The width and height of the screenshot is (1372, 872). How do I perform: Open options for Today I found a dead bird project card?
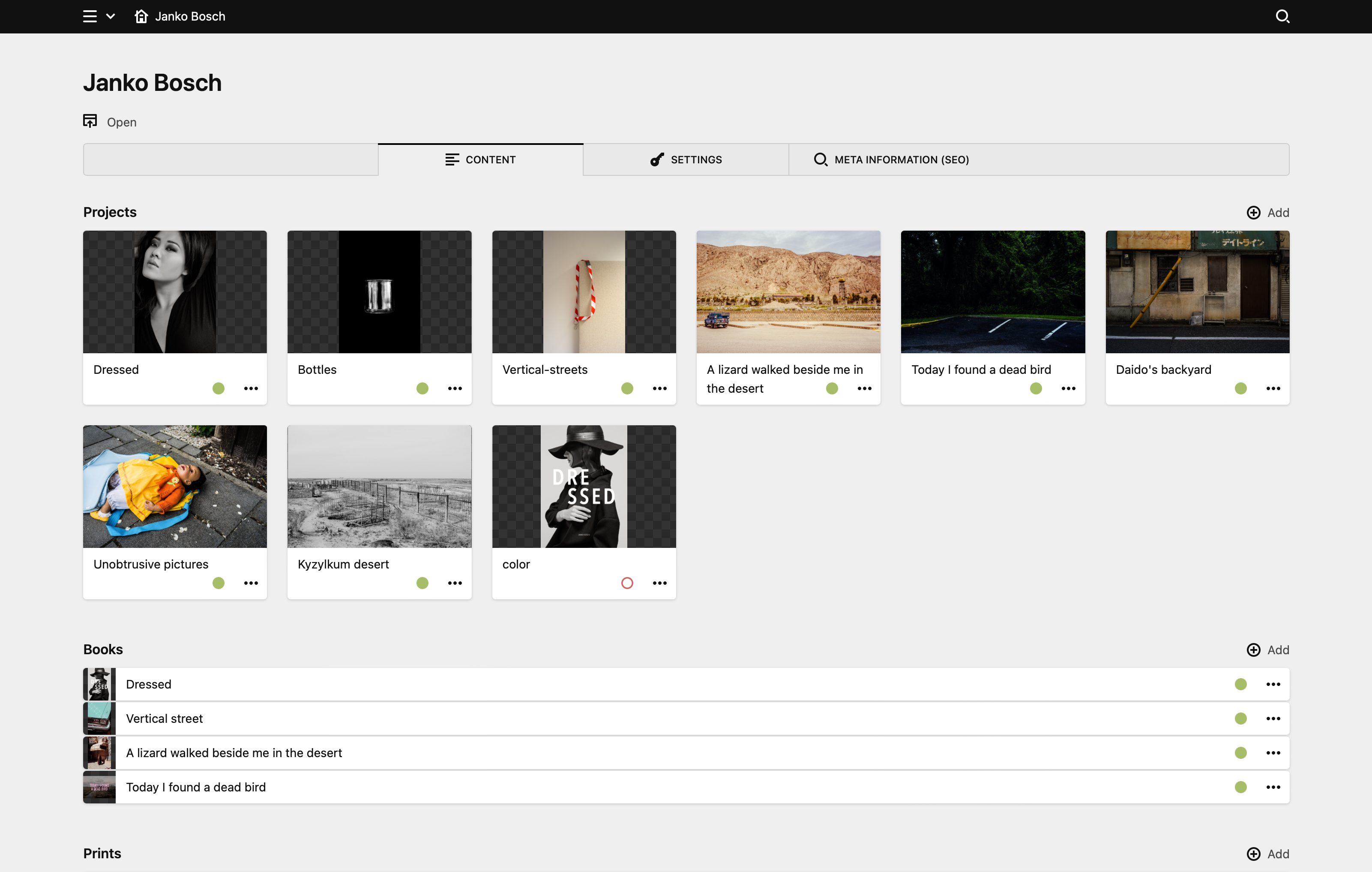(x=1068, y=389)
